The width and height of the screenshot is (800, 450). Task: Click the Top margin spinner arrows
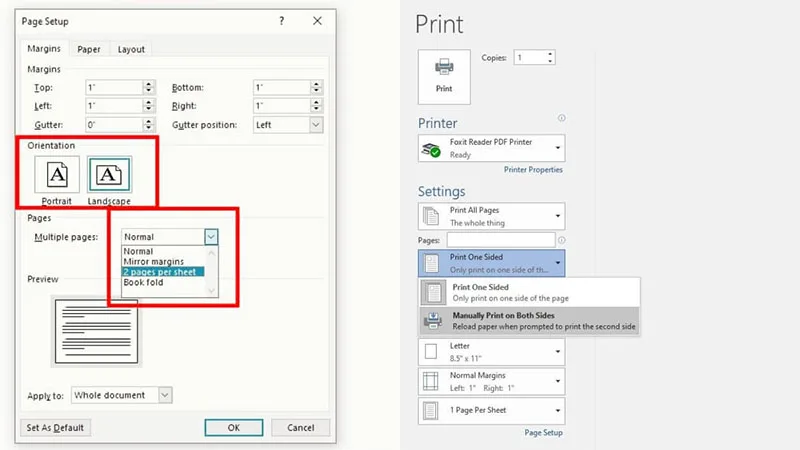point(148,87)
